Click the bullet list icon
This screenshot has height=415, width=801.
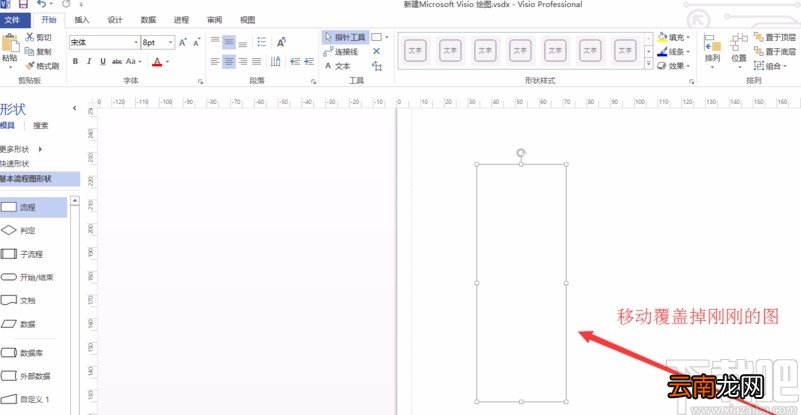tap(262, 41)
